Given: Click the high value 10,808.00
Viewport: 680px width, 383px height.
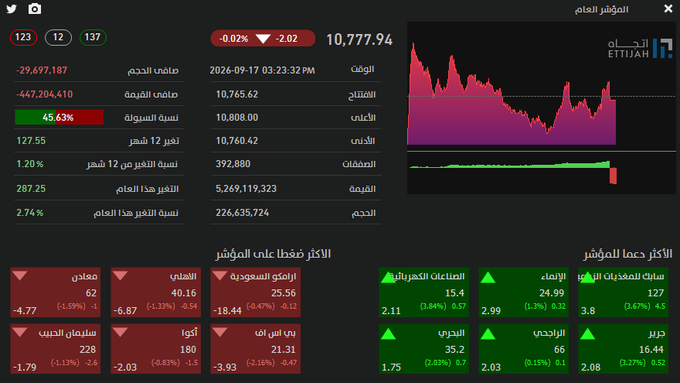Looking at the screenshot, I should click(237, 118).
